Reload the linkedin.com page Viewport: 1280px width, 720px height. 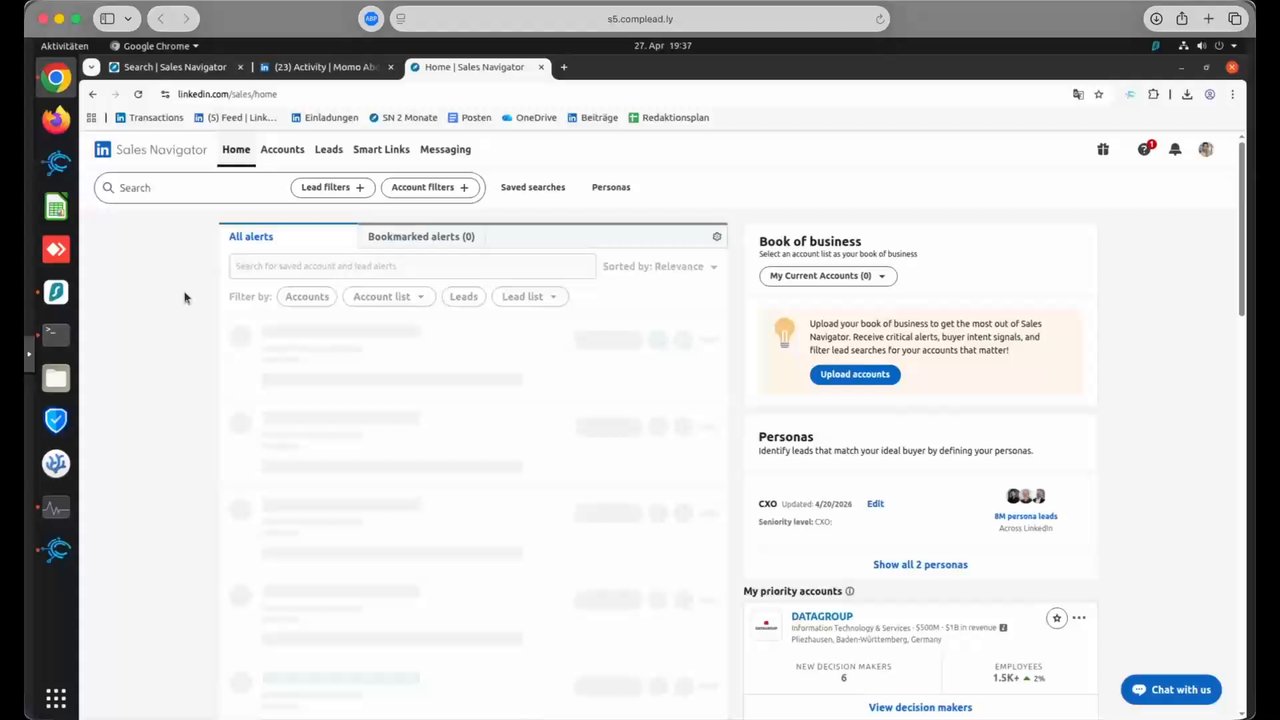138,94
